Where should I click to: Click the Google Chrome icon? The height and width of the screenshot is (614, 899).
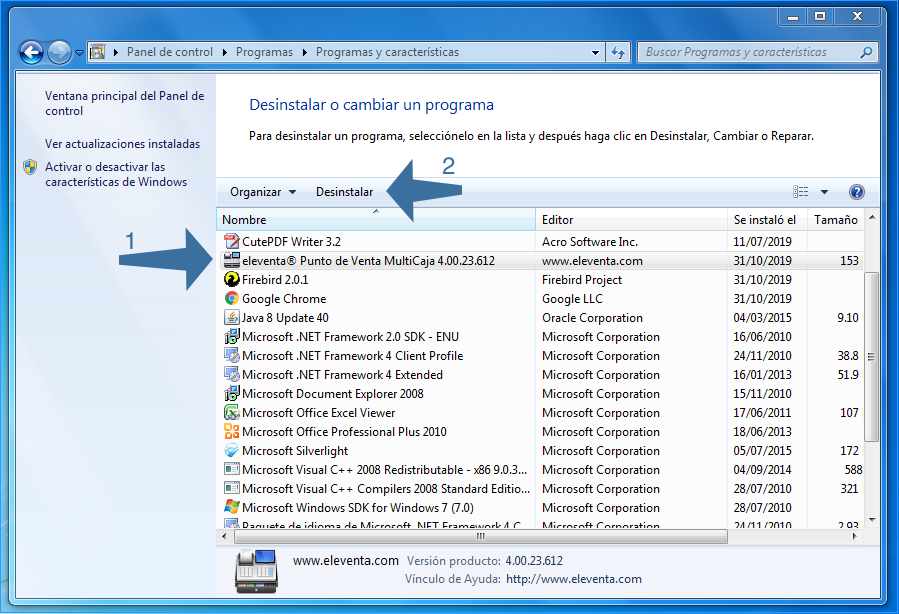point(232,298)
